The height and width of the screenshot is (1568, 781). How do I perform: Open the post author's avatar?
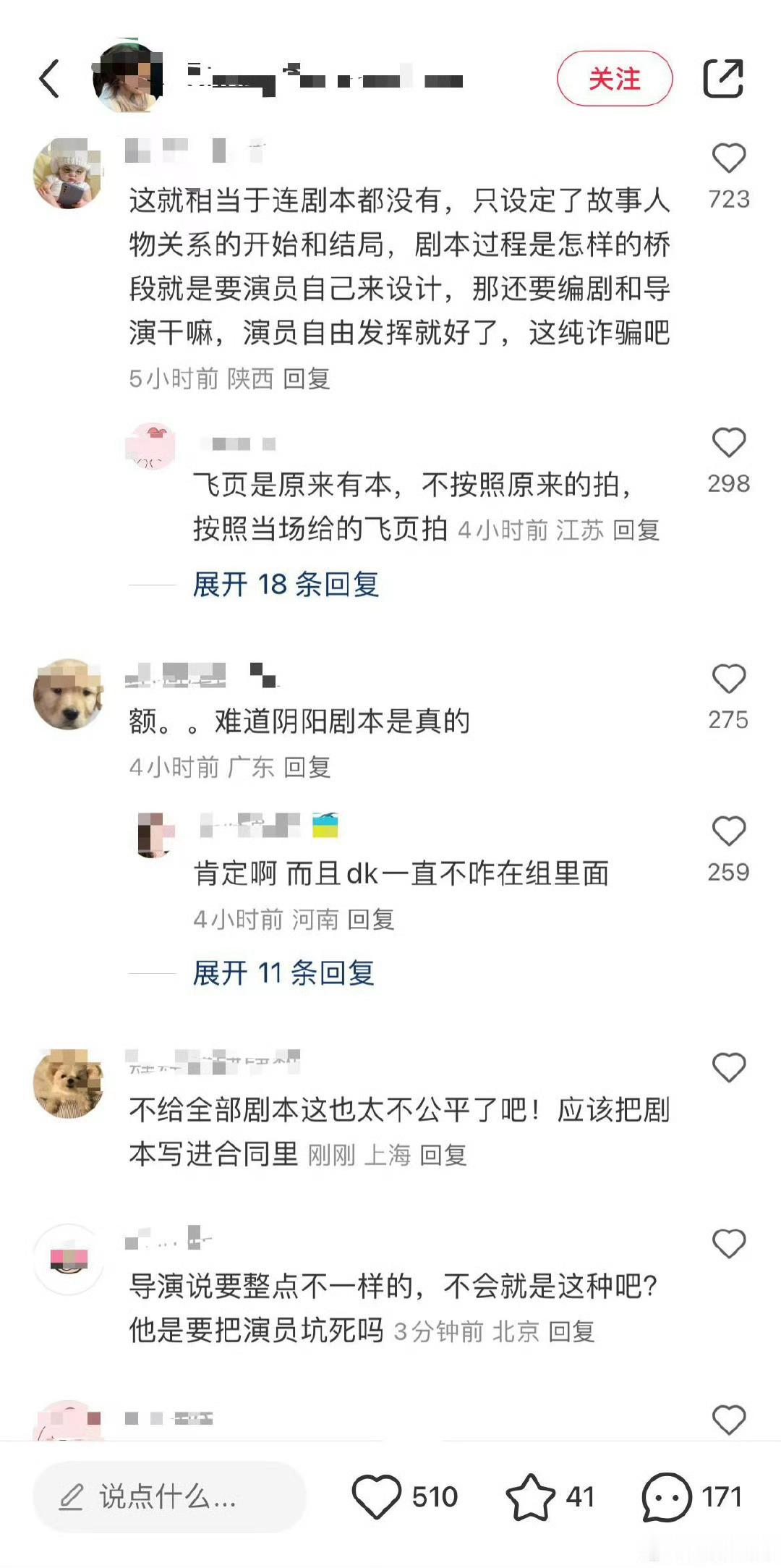(x=127, y=77)
